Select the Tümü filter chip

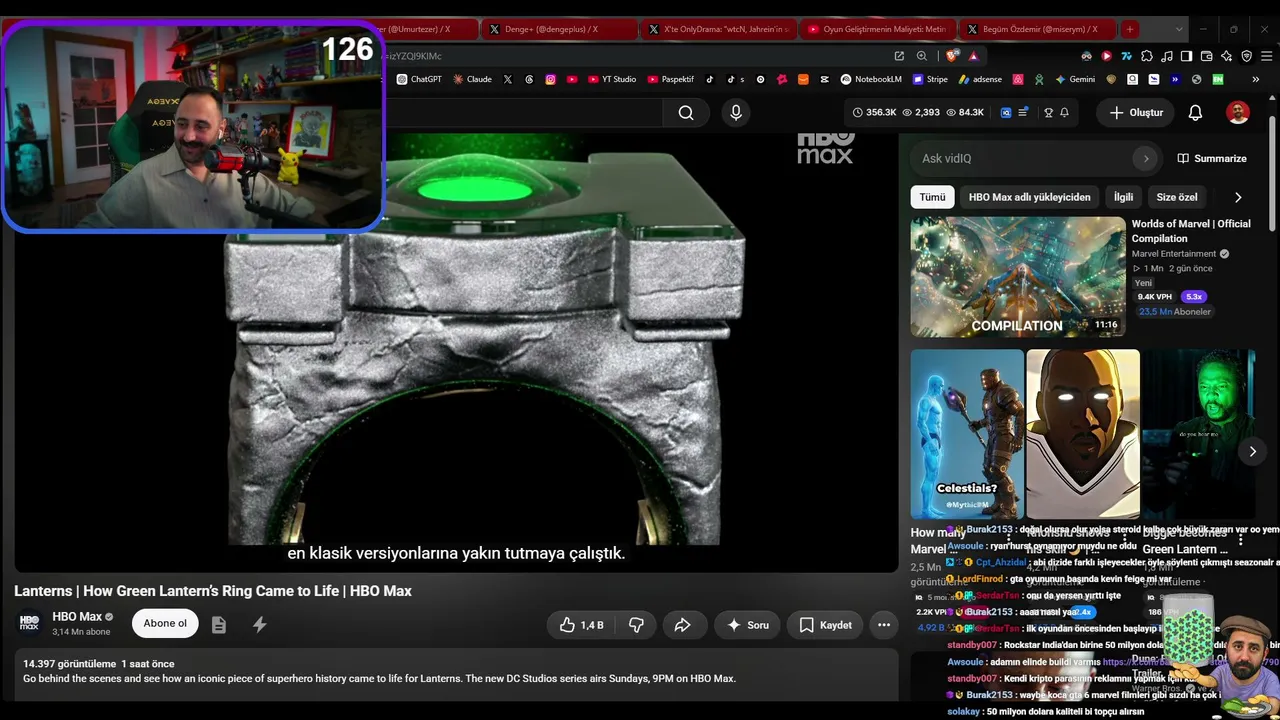932,197
